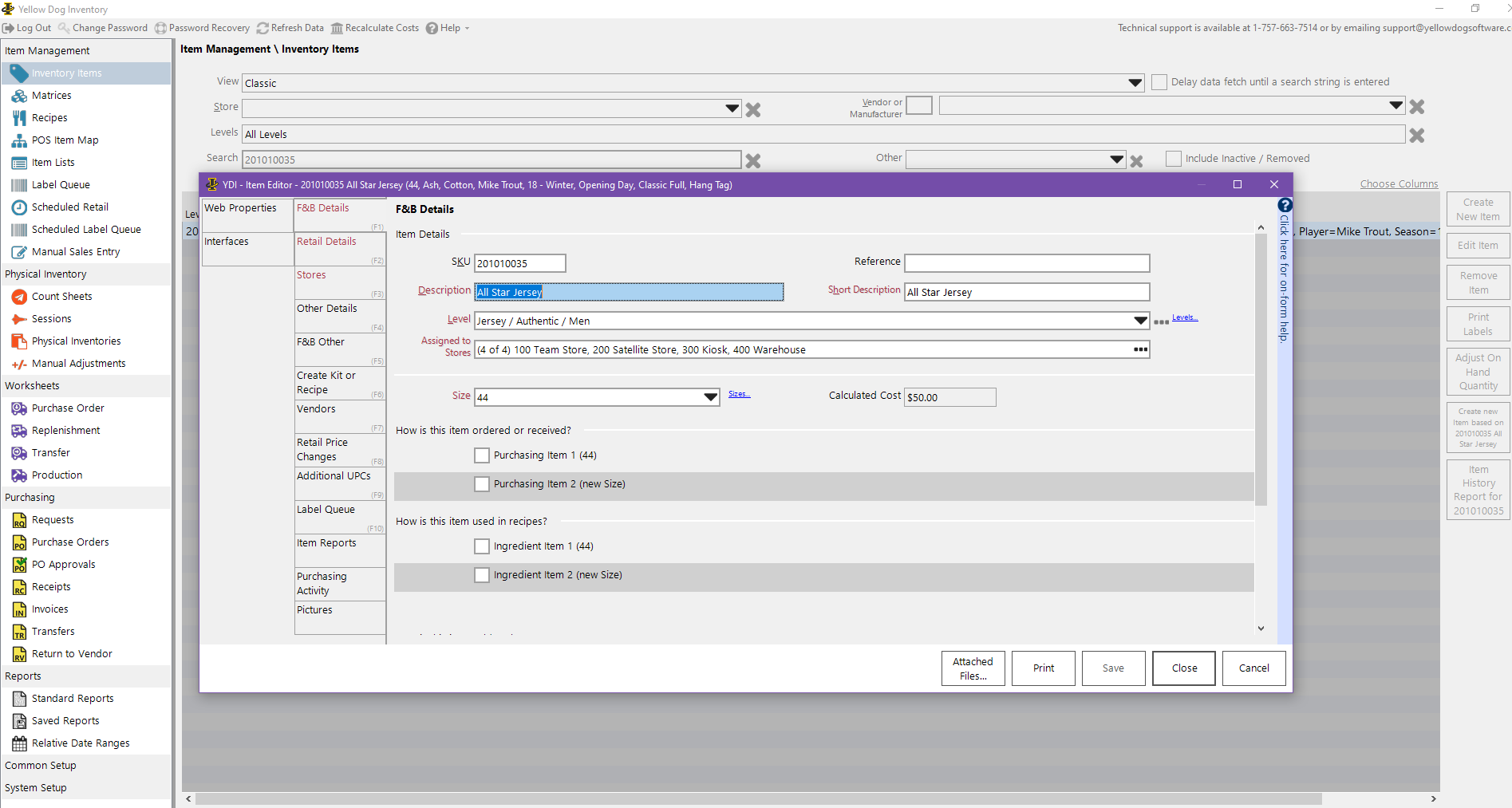Open Physical Inventories icon
The width and height of the screenshot is (1512, 808).
pyautogui.click(x=19, y=341)
